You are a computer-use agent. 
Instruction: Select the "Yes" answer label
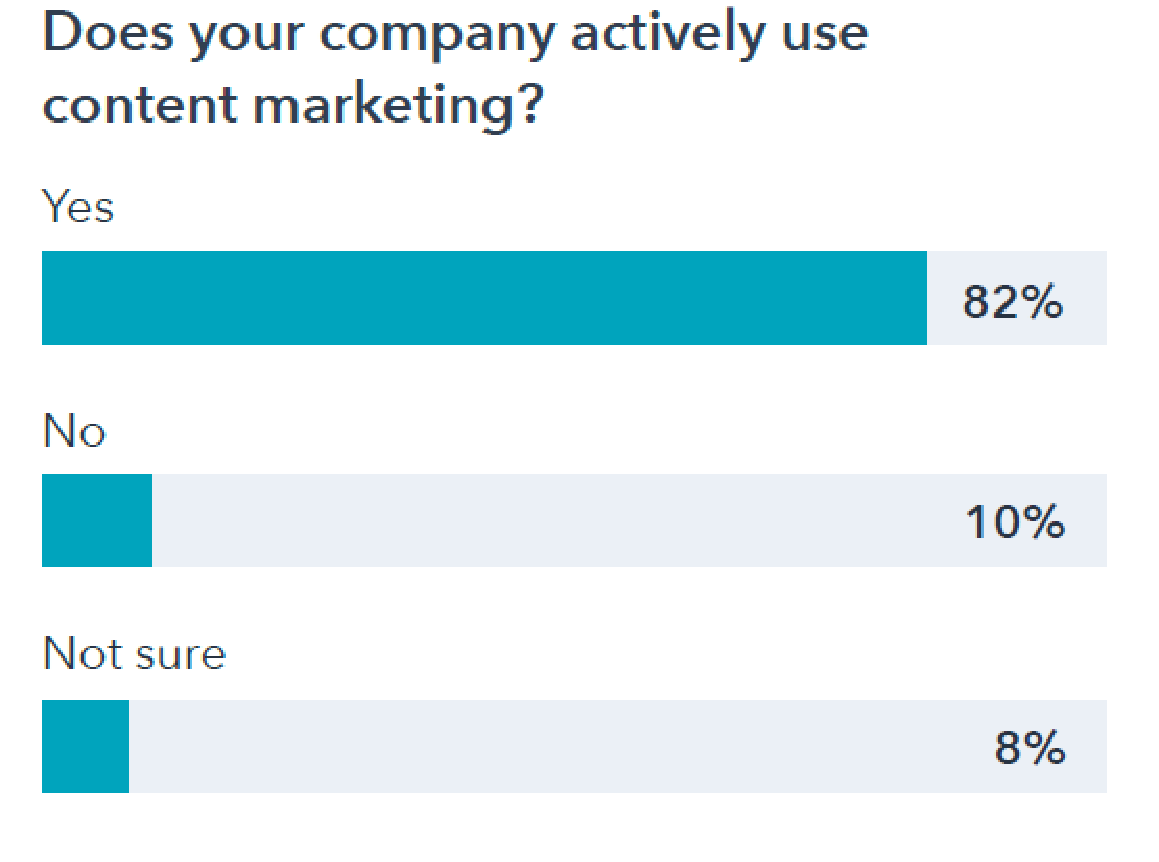(78, 208)
